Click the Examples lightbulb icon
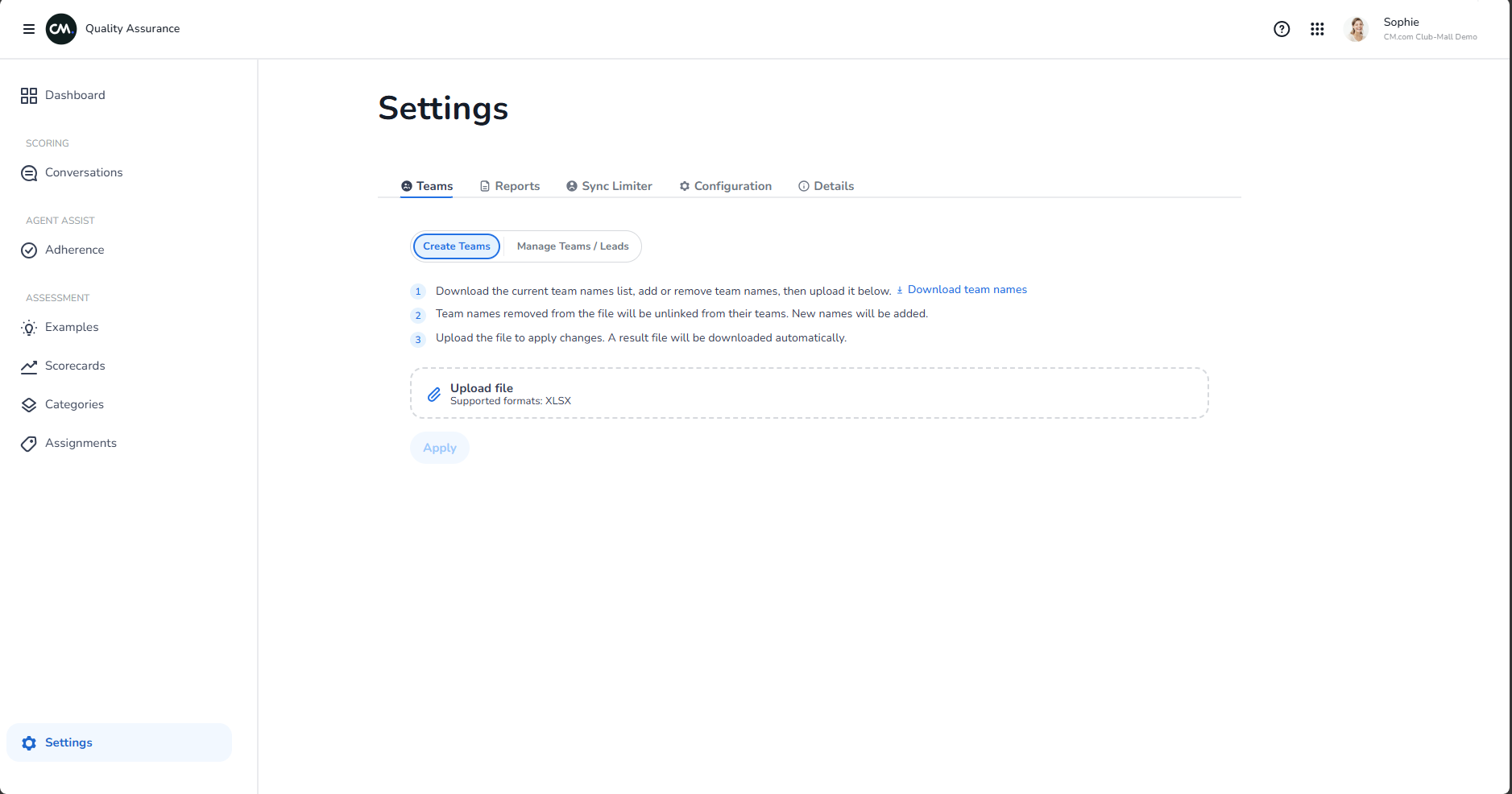This screenshot has width=1512, height=794. [x=29, y=328]
